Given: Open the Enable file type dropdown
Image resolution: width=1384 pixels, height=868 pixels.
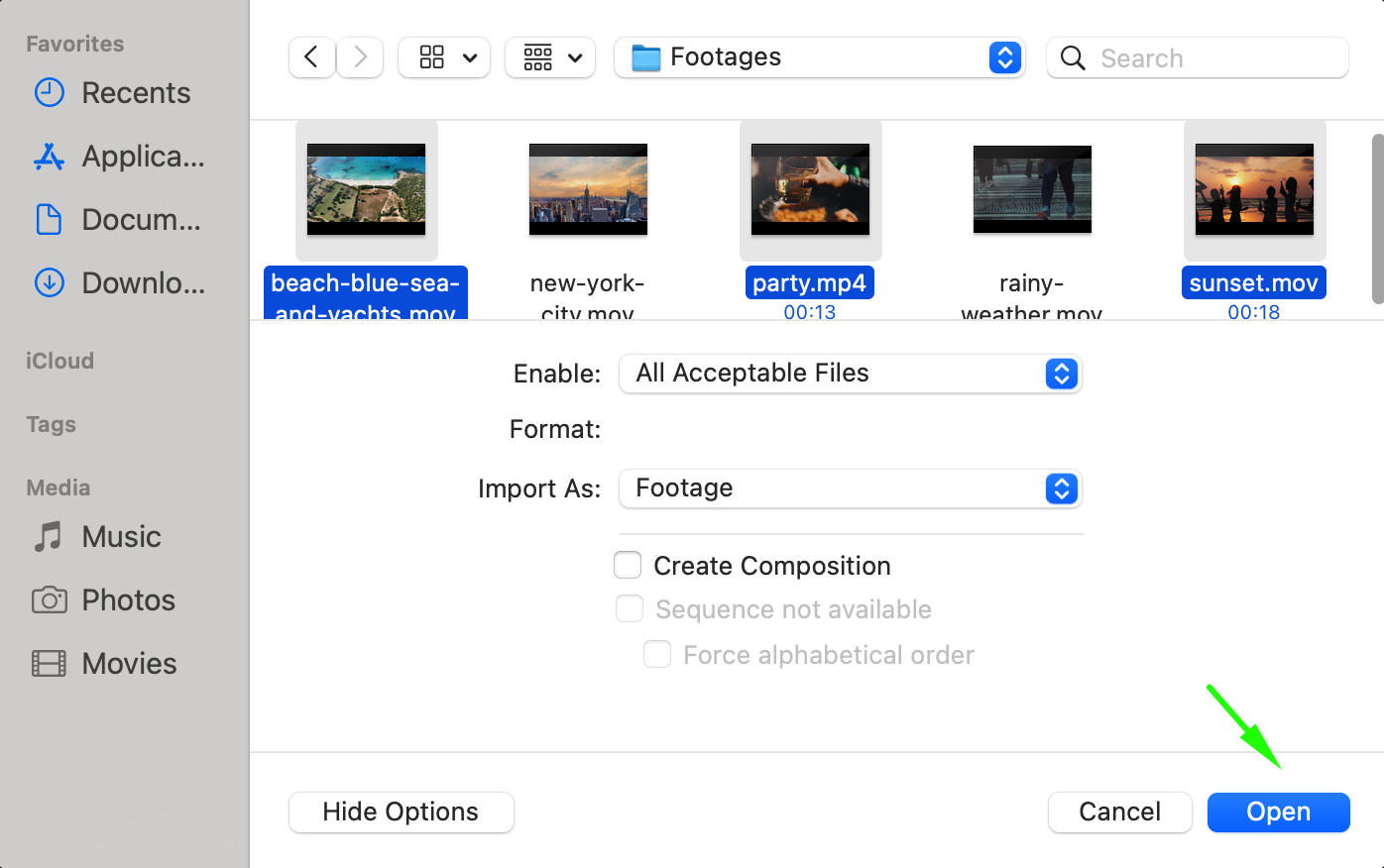Looking at the screenshot, I should point(850,374).
